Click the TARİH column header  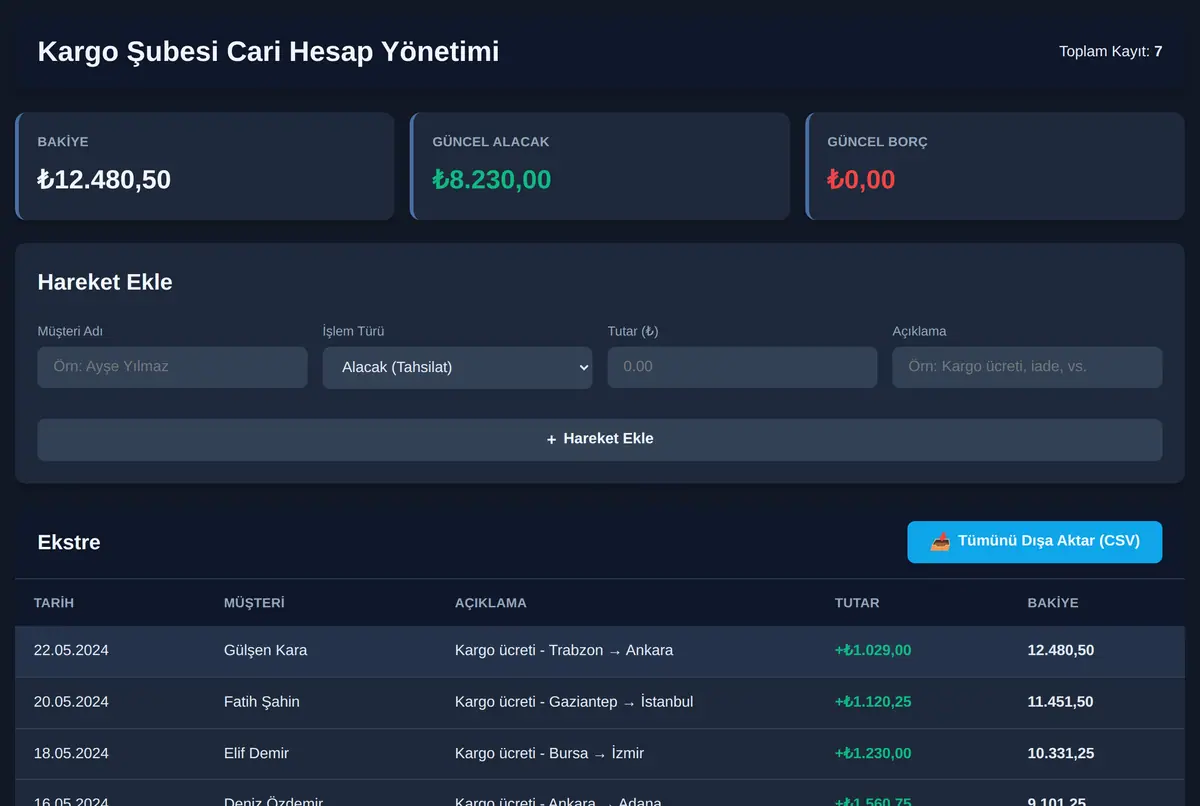(54, 603)
